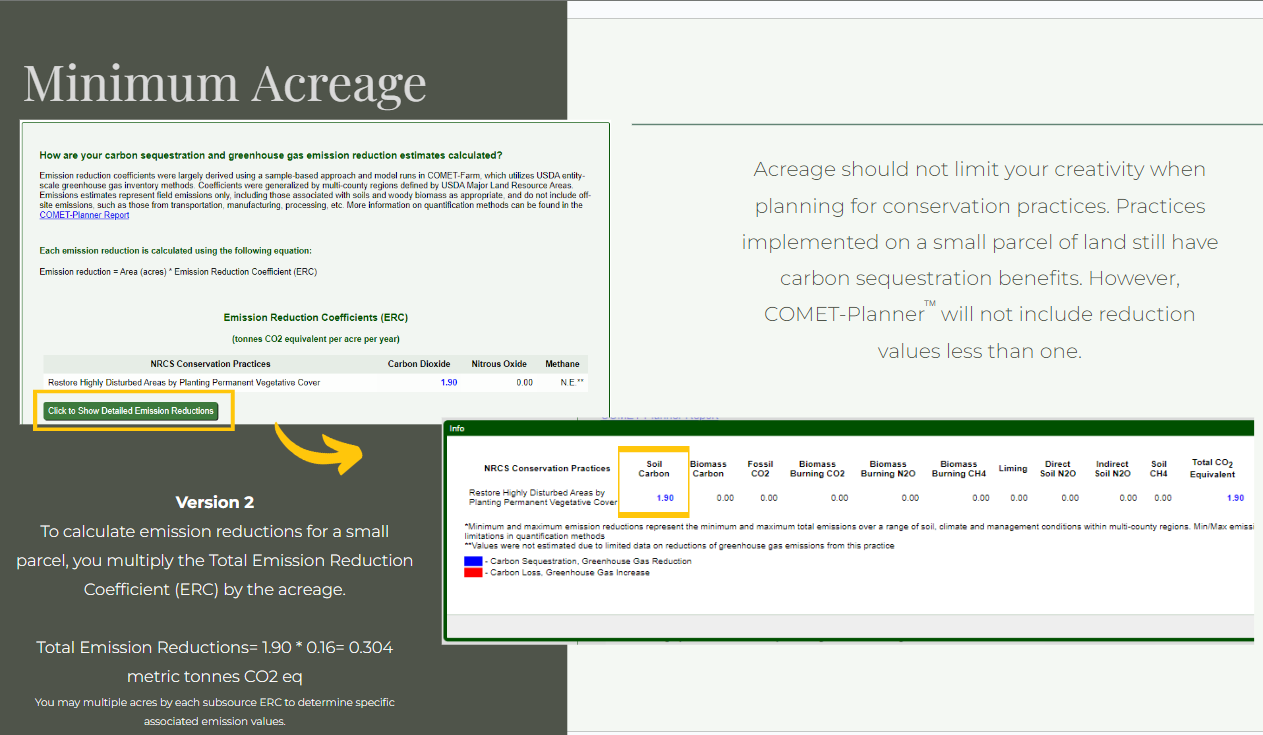1263x735 pixels.
Task: Click the 1.90 value under Carbon Dioxide
Action: pos(449,382)
